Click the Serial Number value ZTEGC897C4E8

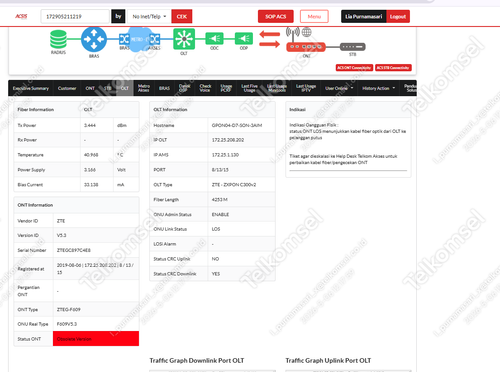tap(74, 250)
